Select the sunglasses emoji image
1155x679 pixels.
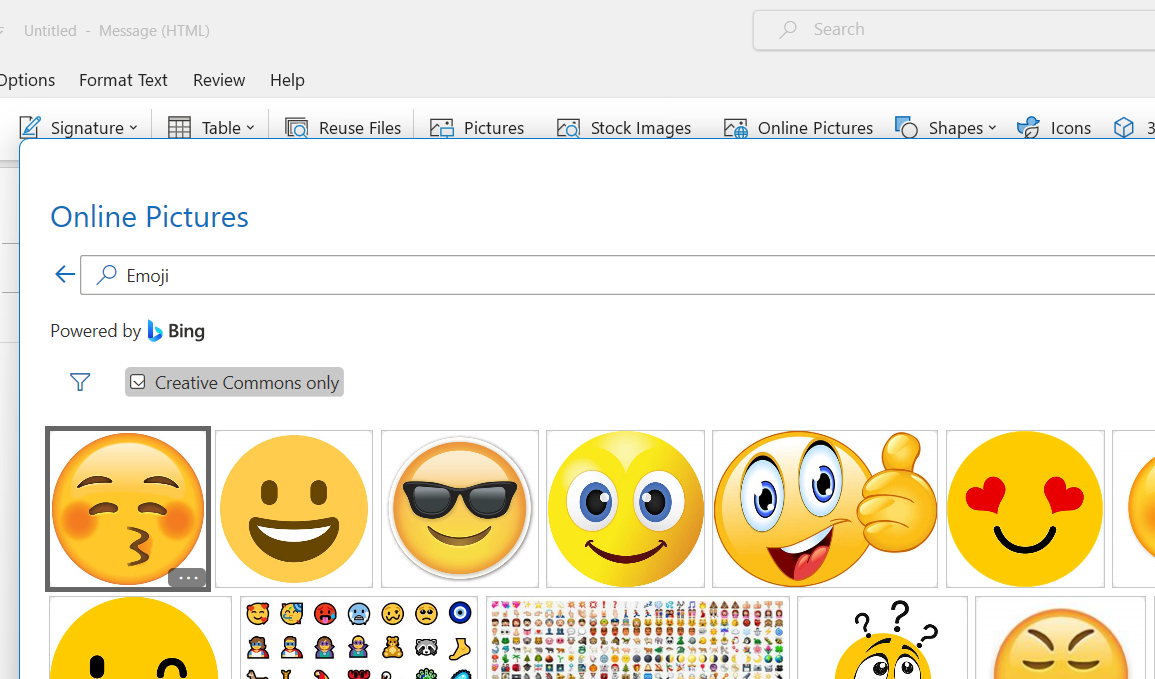point(460,509)
